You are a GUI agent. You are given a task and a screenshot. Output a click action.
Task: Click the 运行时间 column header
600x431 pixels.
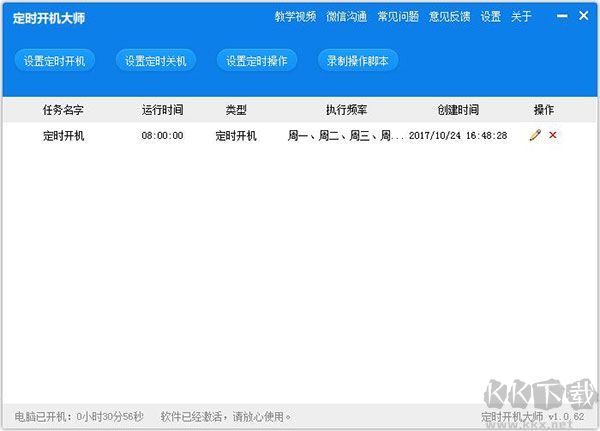(162, 110)
